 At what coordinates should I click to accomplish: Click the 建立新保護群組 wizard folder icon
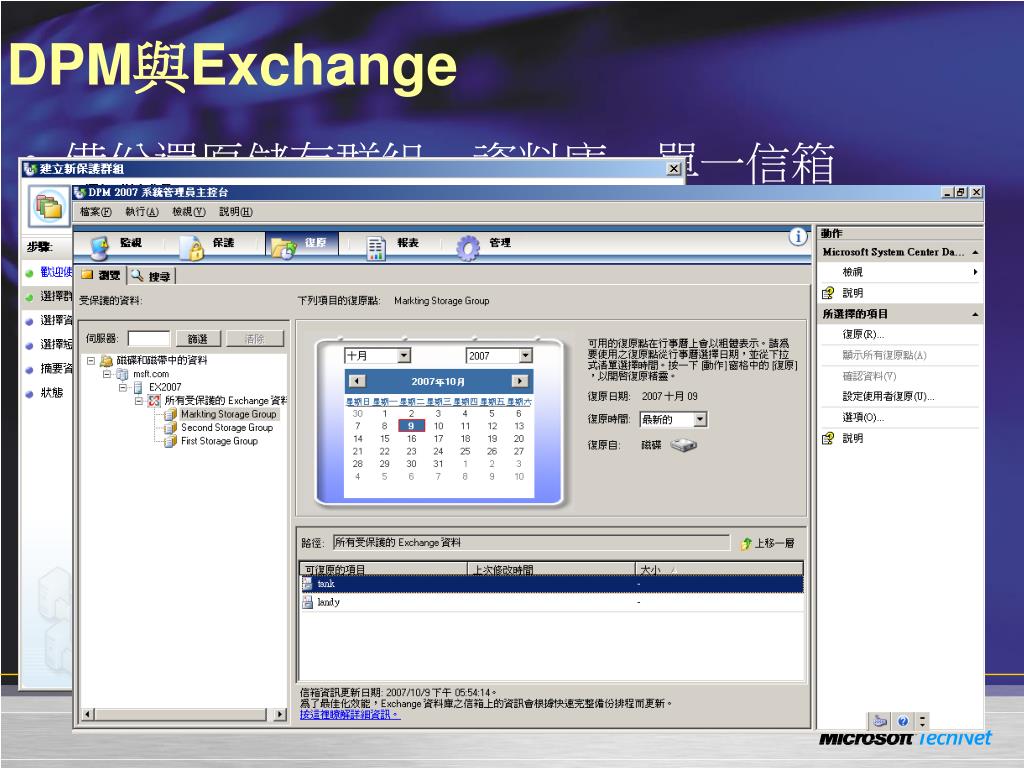point(49,206)
